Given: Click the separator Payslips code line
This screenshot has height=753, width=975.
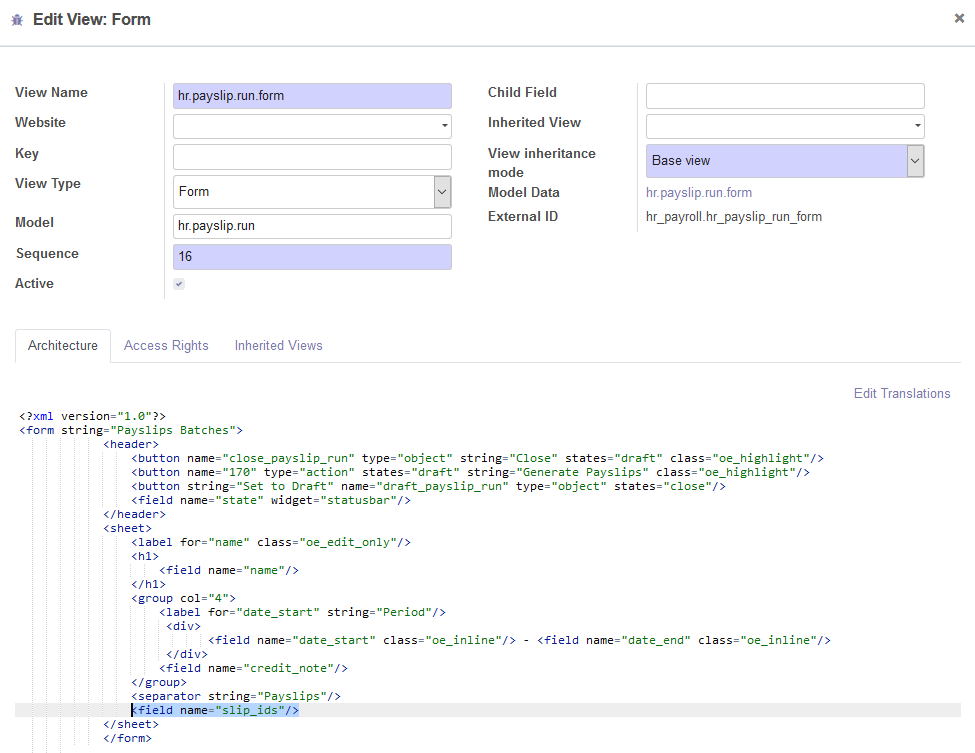Looking at the screenshot, I should pyautogui.click(x=236, y=696).
